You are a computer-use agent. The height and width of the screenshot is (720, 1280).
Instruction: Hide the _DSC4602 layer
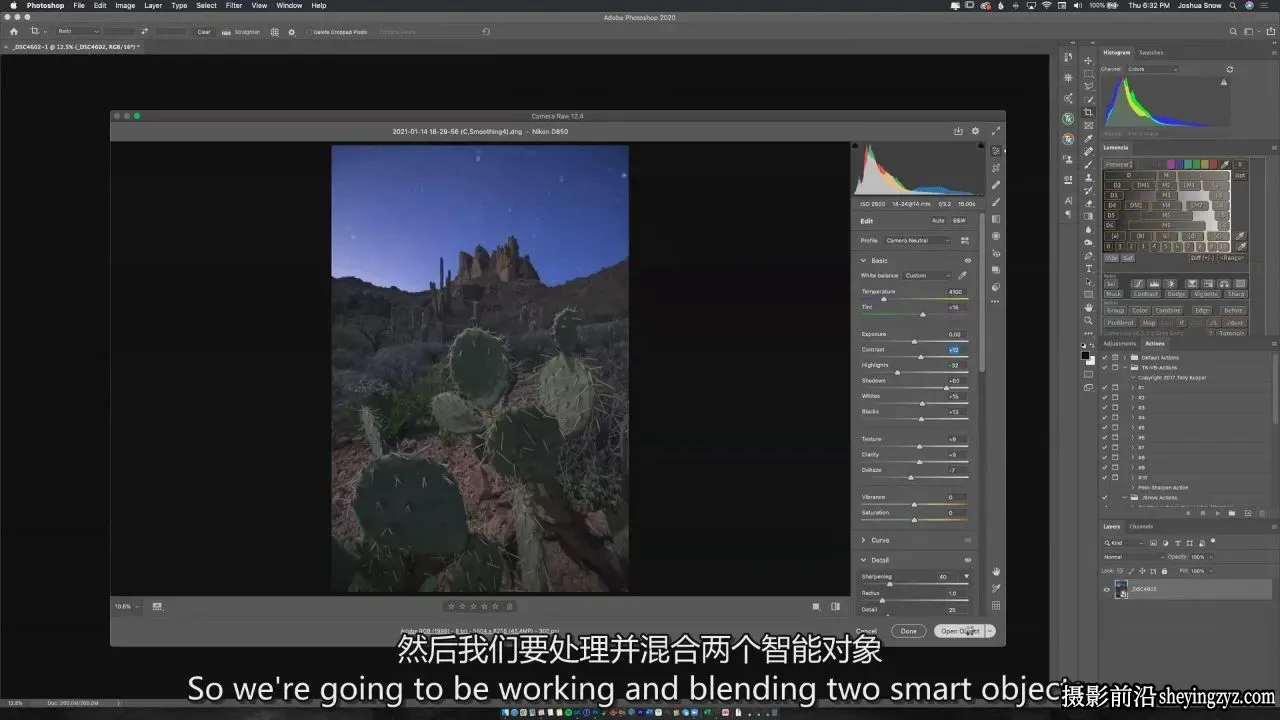point(1106,590)
